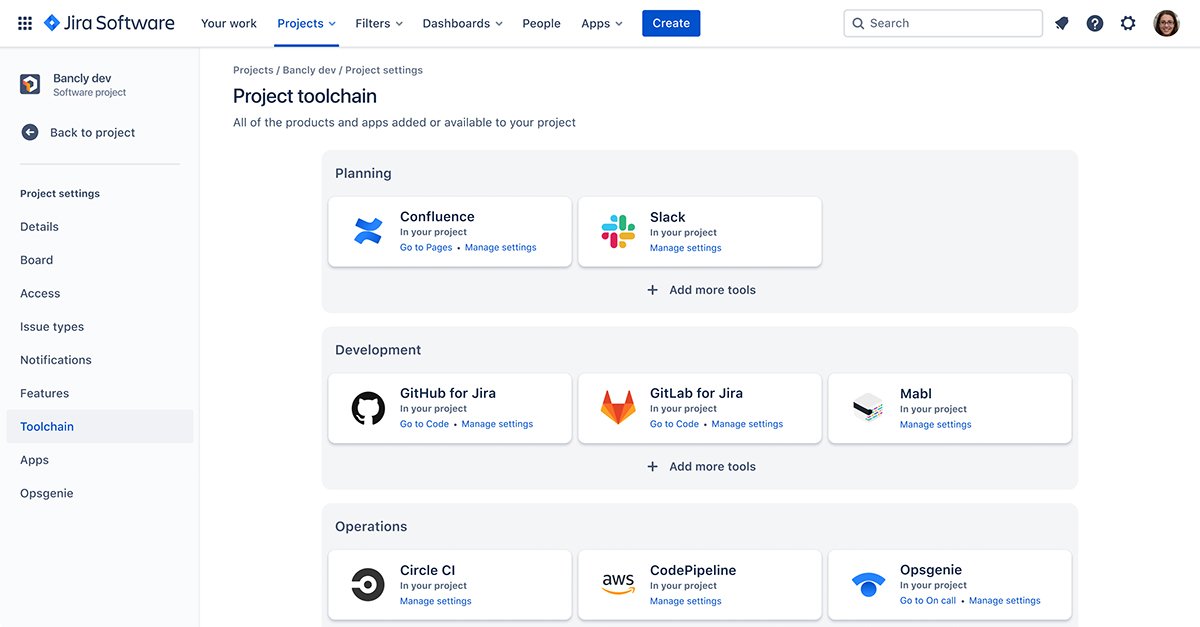Click the Slack icon in Planning section
This screenshot has height=627, width=1200.
coord(617,229)
